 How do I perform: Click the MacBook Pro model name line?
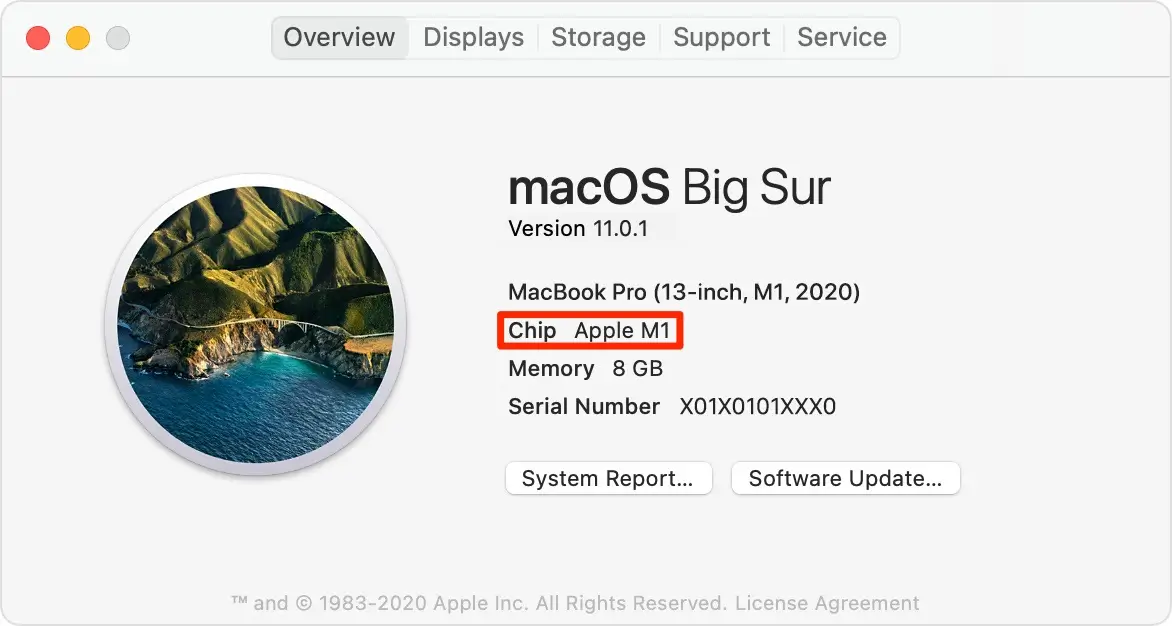tap(684, 291)
